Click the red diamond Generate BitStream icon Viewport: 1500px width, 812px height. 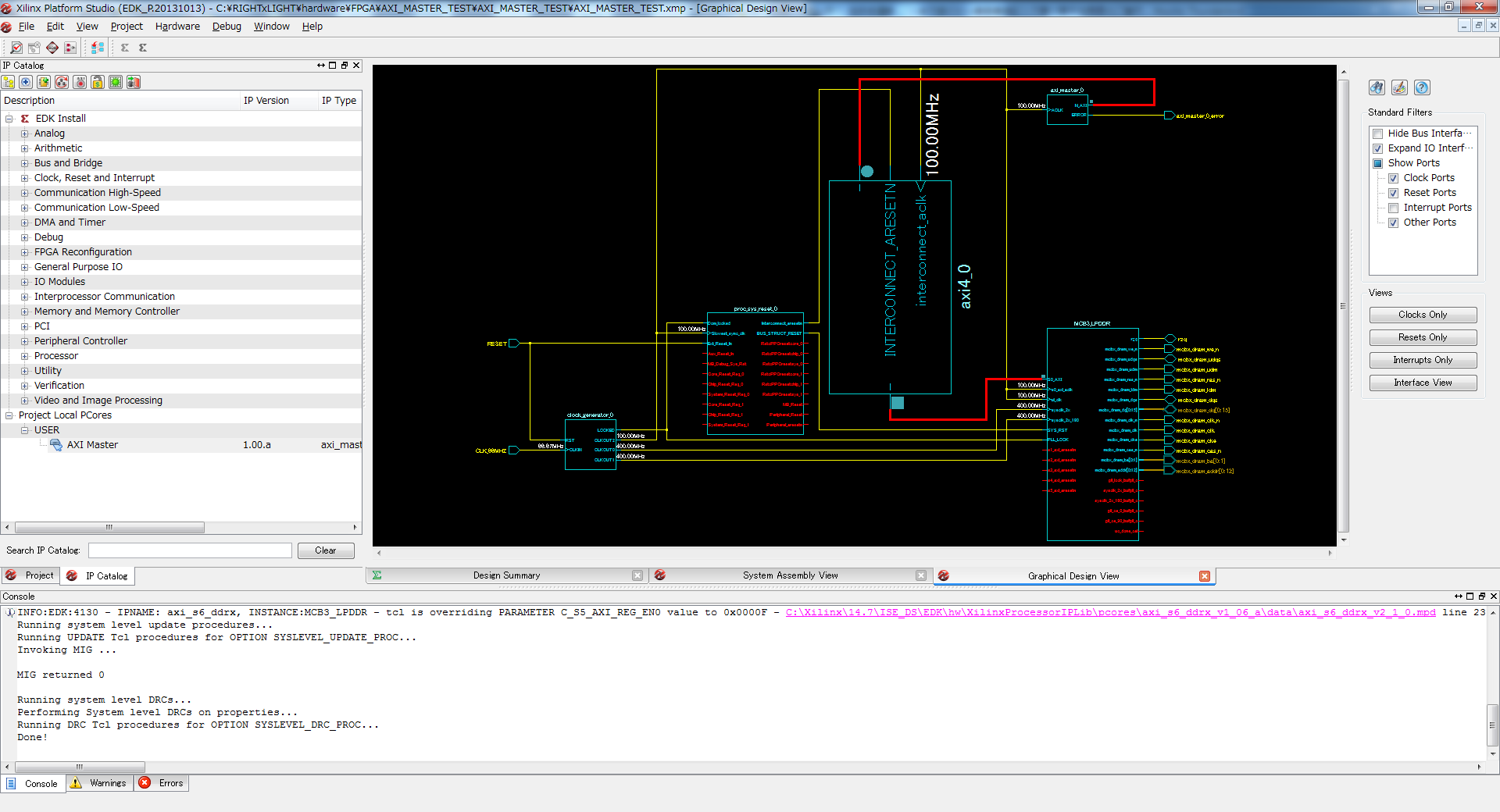[x=52, y=48]
